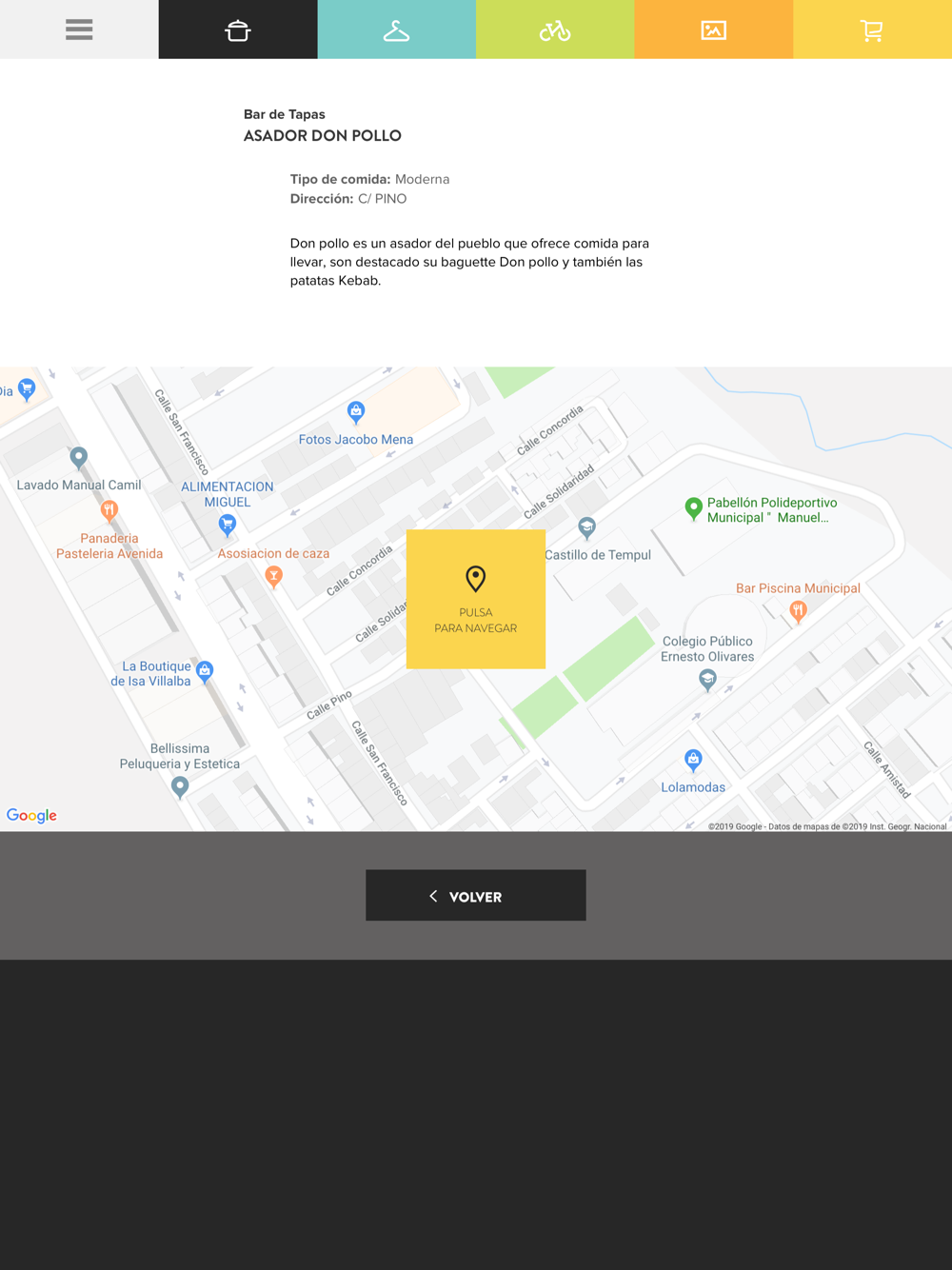Viewport: 952px width, 1270px height.
Task: Click the Bar Piscina Municipal pin
Action: coord(798,611)
